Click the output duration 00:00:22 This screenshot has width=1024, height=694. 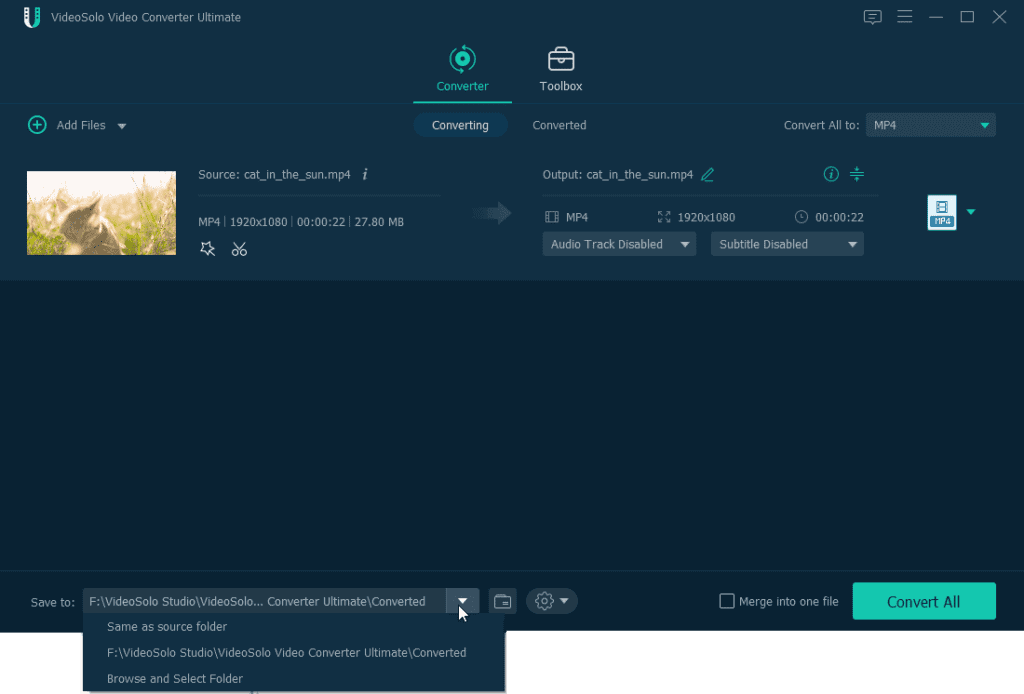pyautogui.click(x=839, y=217)
